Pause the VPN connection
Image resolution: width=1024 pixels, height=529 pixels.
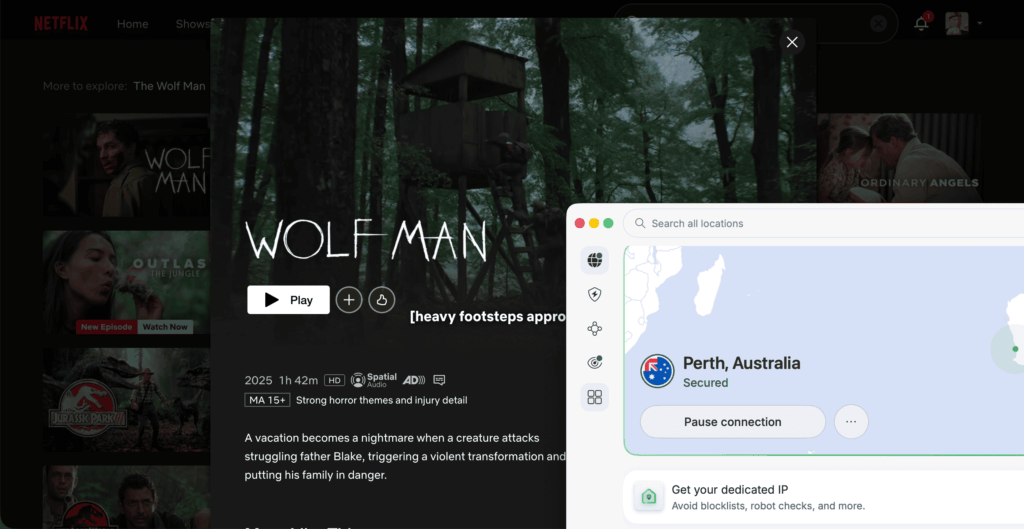pyautogui.click(x=733, y=422)
